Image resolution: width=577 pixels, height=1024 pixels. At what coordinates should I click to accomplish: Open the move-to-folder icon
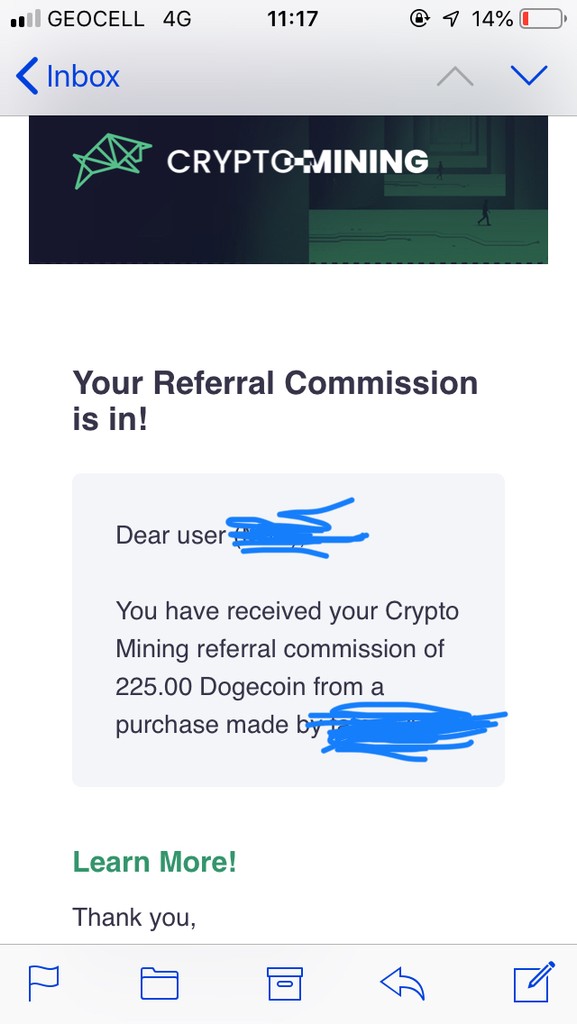click(160, 984)
